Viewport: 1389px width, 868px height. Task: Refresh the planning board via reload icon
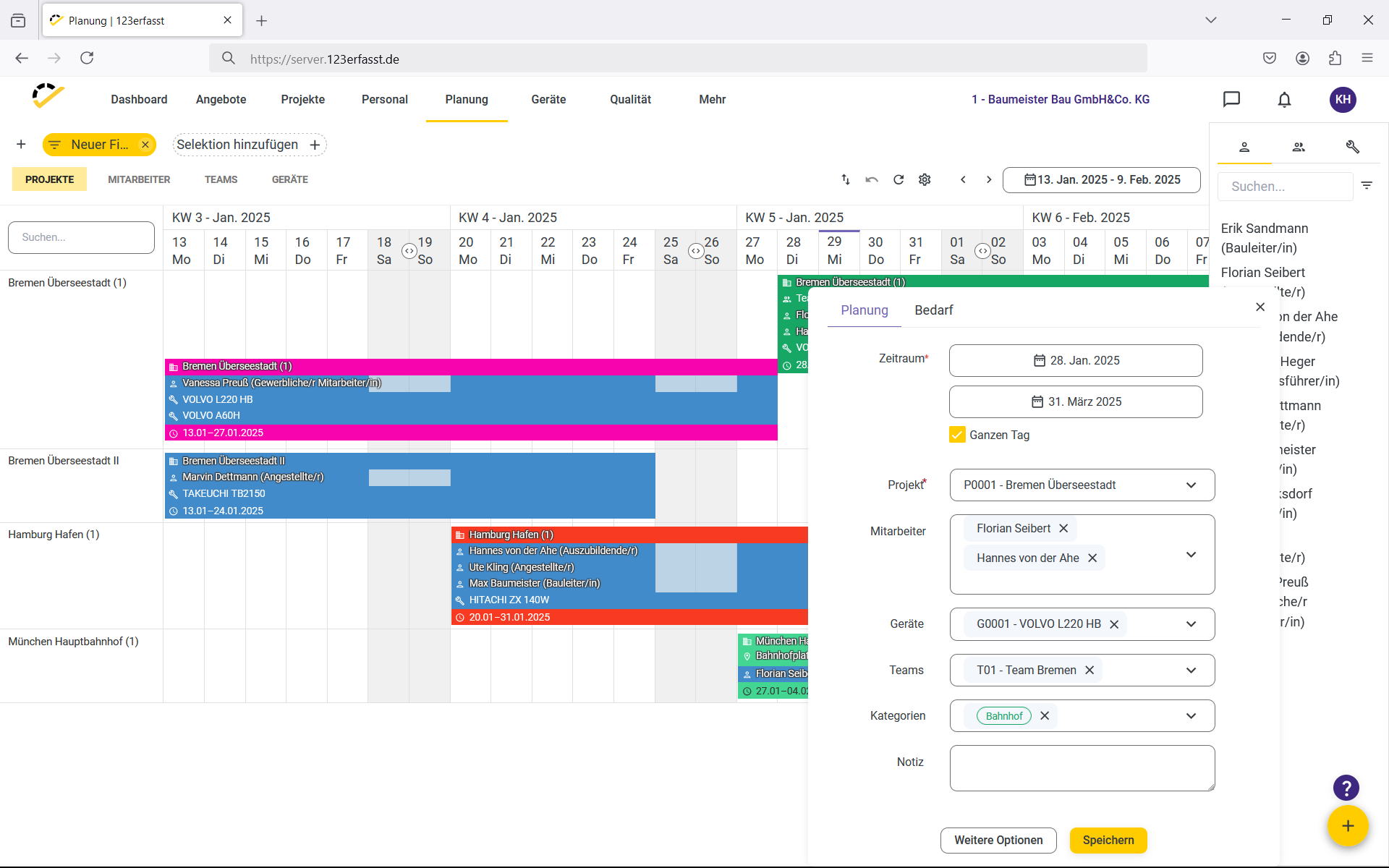[899, 179]
